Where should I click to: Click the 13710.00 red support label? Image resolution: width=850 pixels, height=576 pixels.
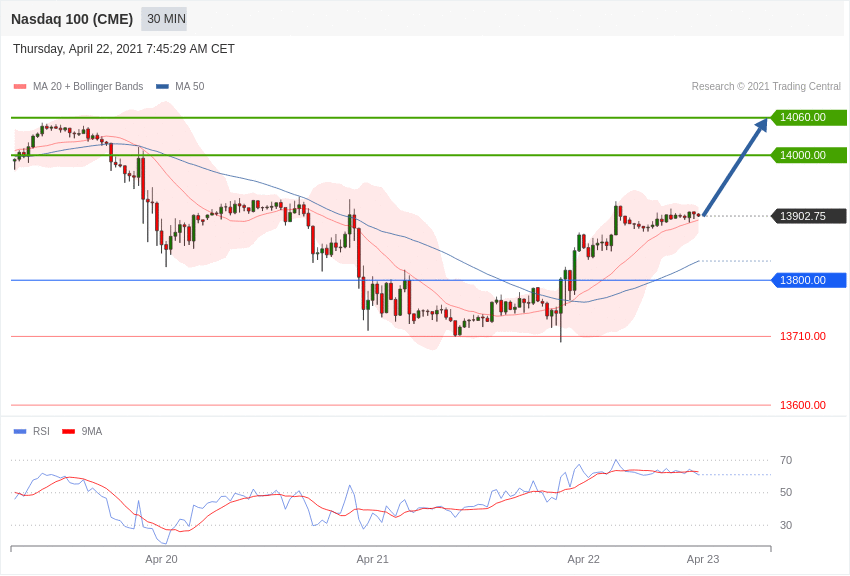[803, 336]
